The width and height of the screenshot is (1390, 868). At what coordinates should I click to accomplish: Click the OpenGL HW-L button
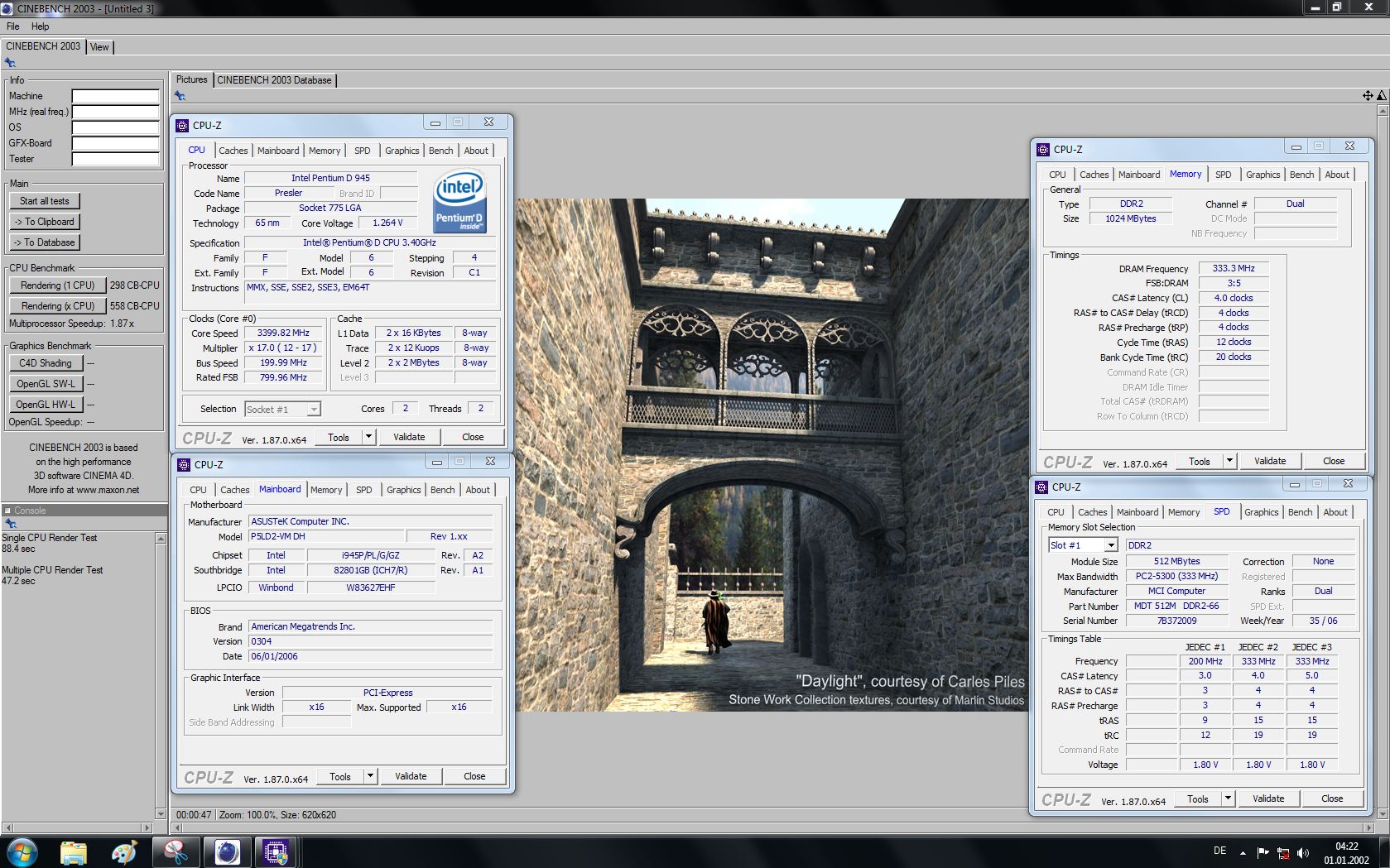pyautogui.click(x=46, y=405)
